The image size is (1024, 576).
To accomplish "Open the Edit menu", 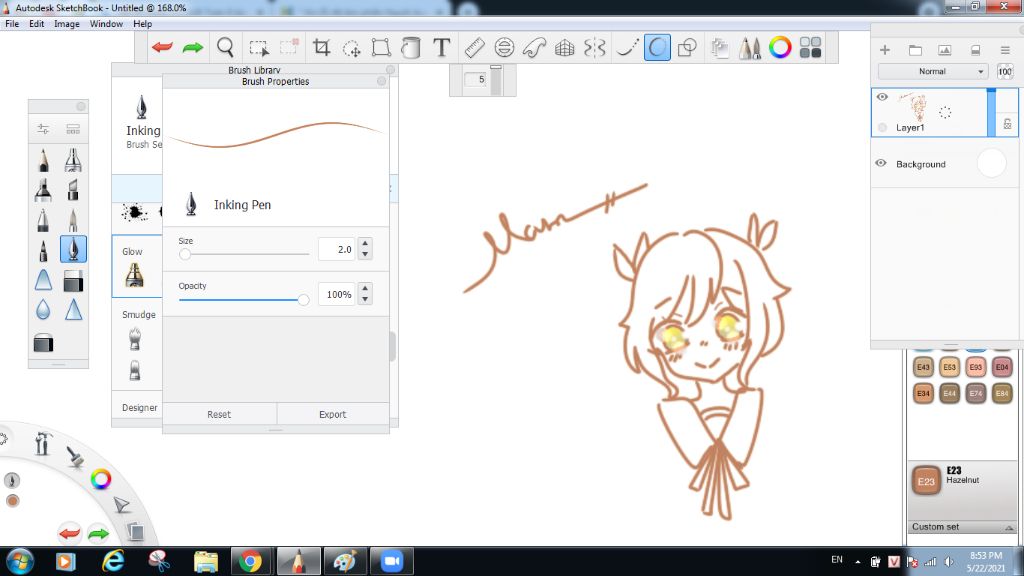I will click(x=37, y=24).
